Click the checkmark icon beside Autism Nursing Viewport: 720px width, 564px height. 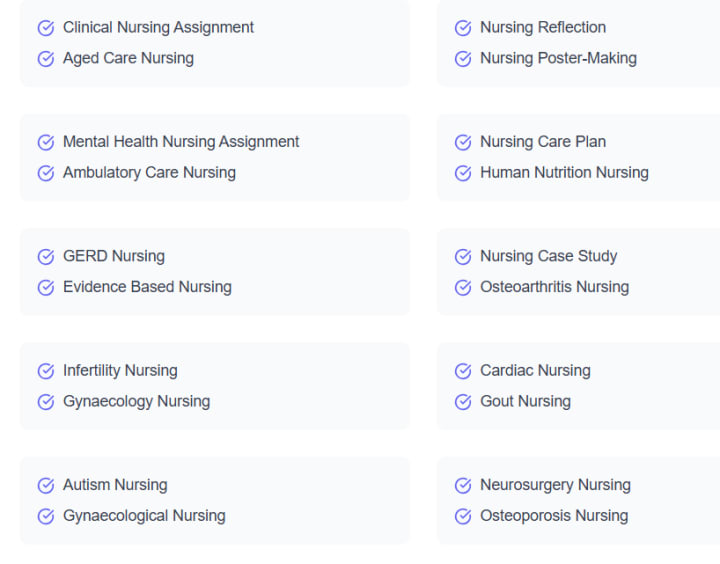tap(46, 486)
